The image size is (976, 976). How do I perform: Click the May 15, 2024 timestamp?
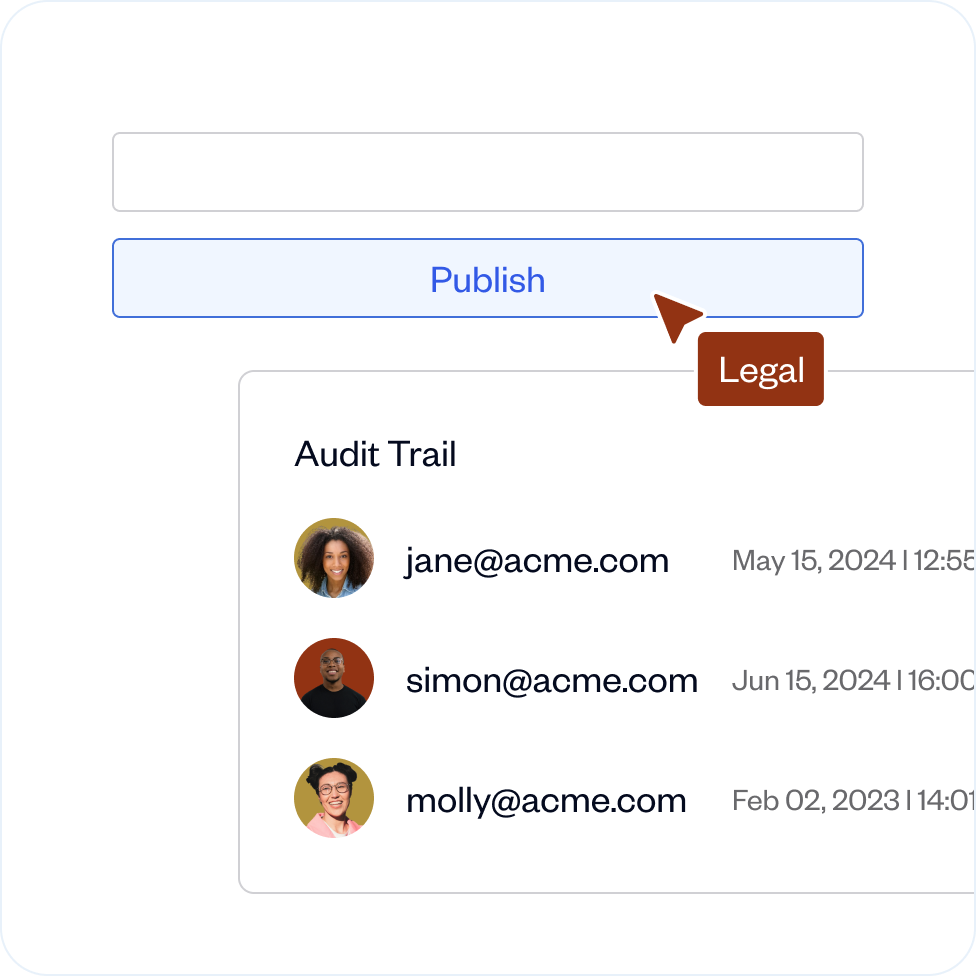[x=853, y=561]
